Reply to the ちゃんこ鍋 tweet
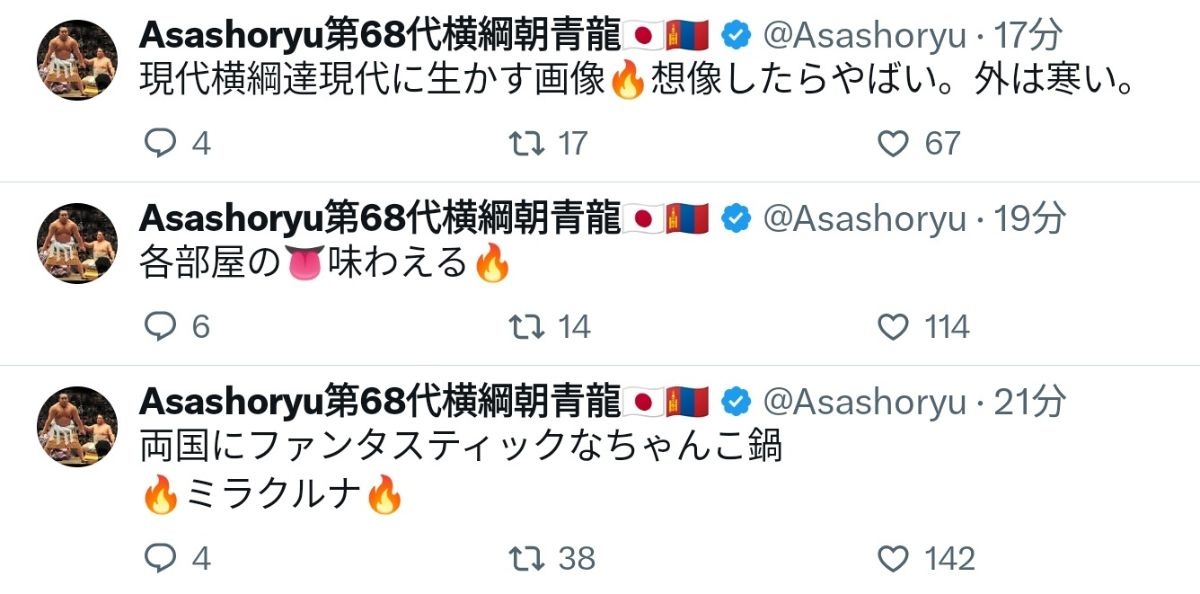Image resolution: width=1200 pixels, height=594 pixels. (x=160, y=558)
